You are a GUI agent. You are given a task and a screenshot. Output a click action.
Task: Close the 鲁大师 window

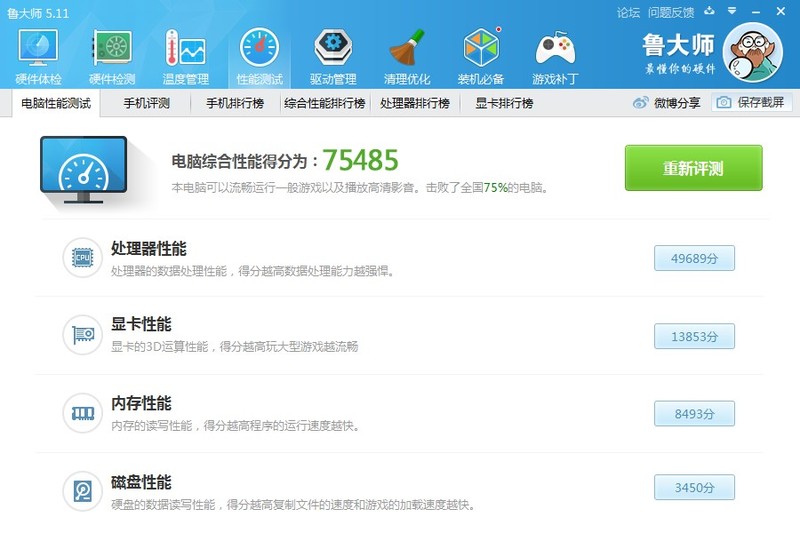pos(781,11)
